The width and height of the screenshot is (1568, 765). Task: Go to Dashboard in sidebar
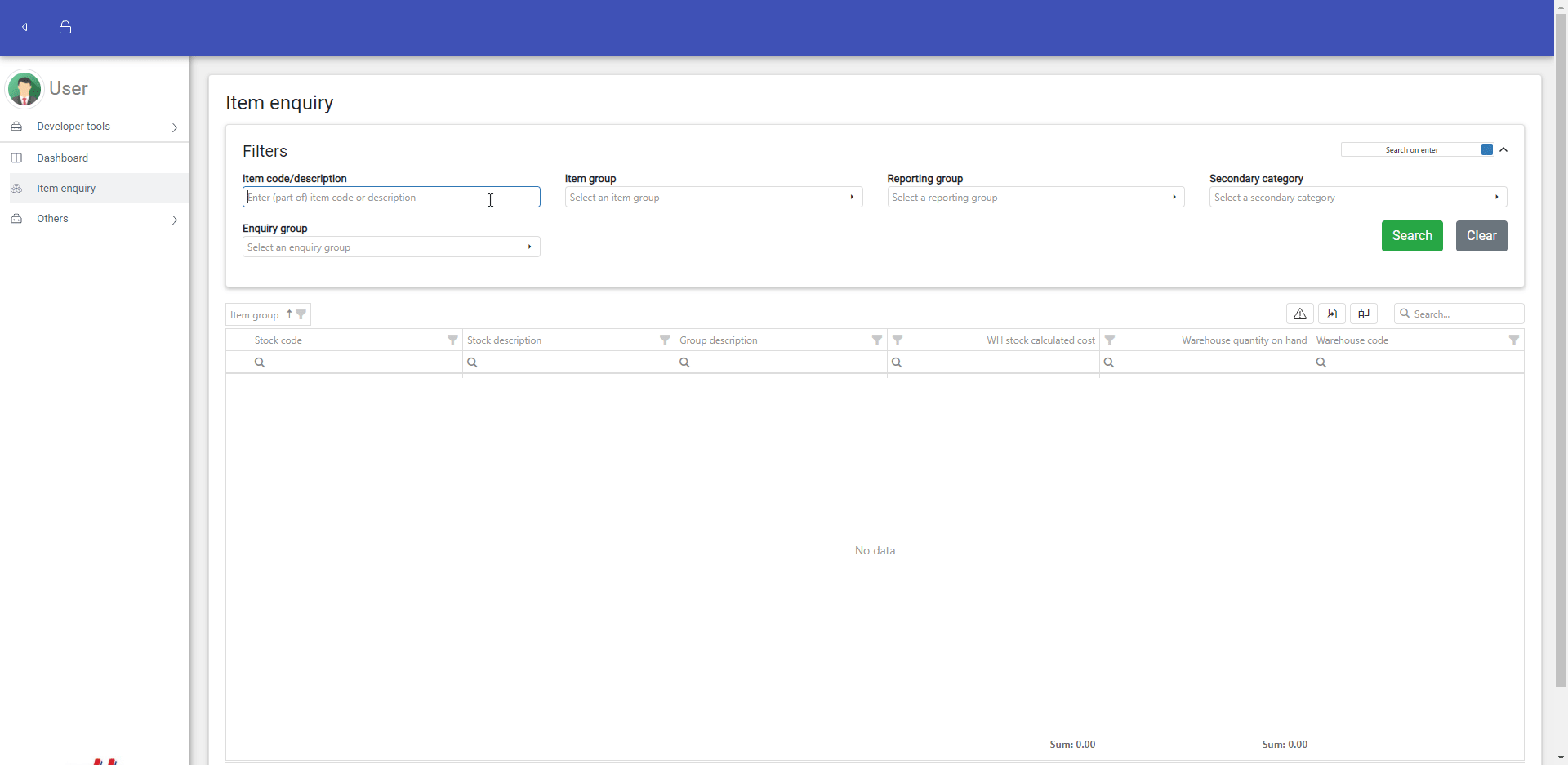click(x=62, y=158)
